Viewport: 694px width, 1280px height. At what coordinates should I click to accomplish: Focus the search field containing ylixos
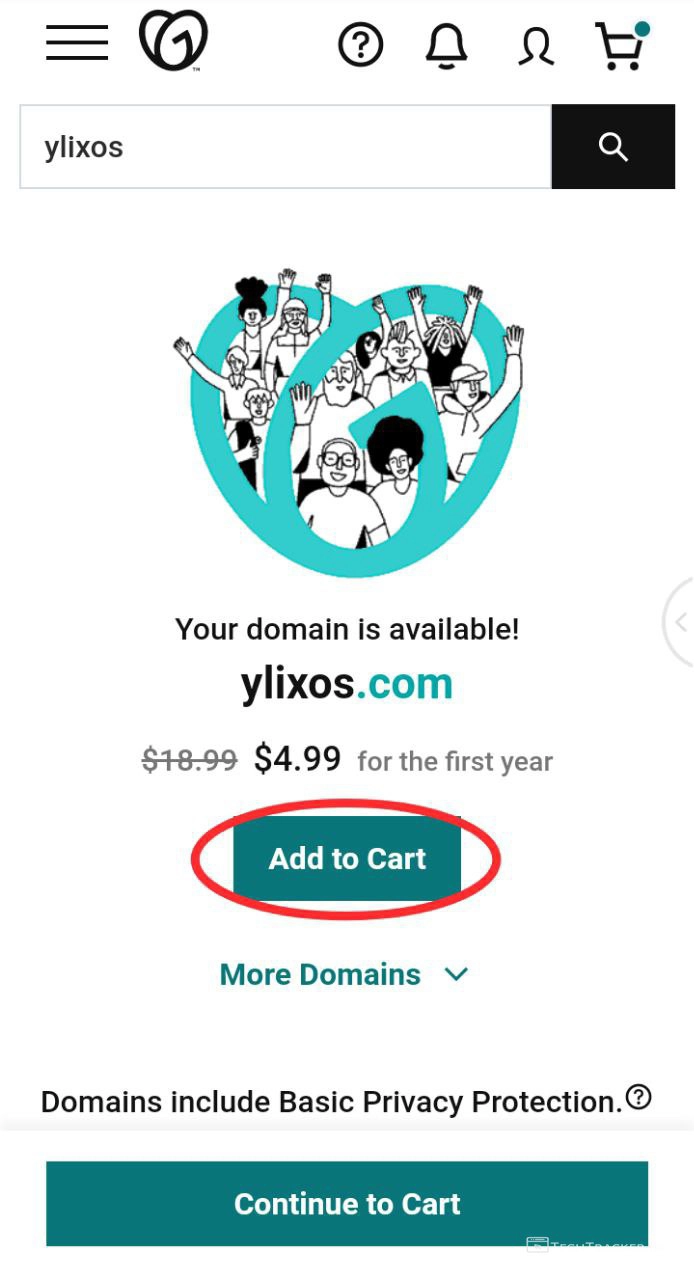[x=285, y=147]
